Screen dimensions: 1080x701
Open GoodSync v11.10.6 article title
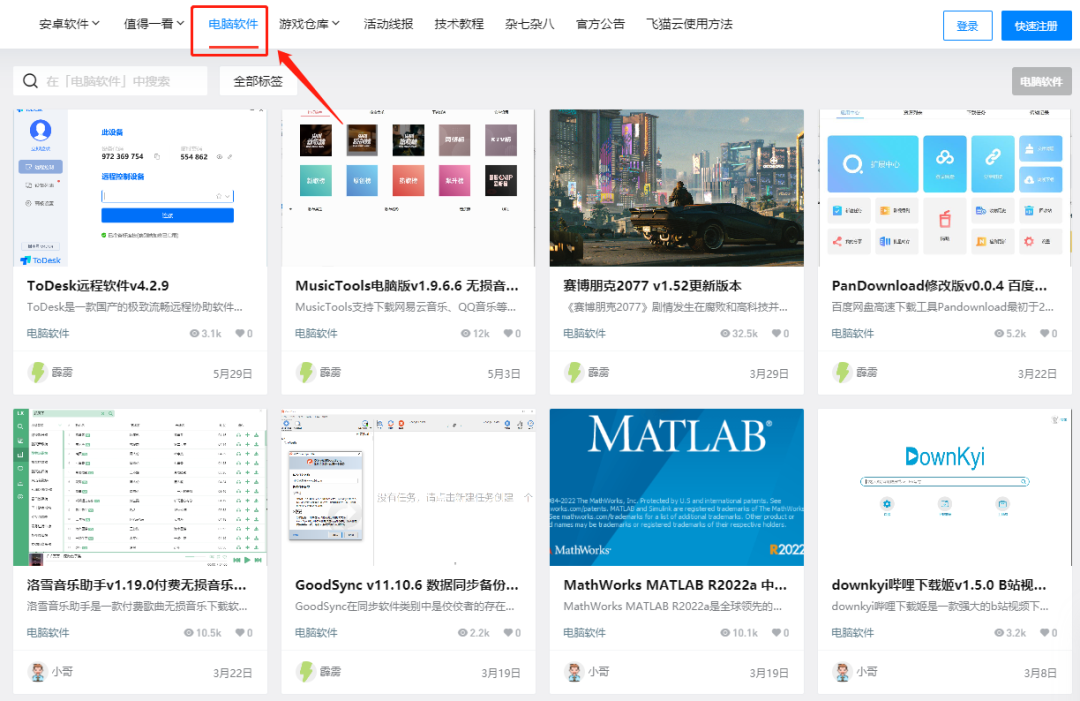click(406, 585)
